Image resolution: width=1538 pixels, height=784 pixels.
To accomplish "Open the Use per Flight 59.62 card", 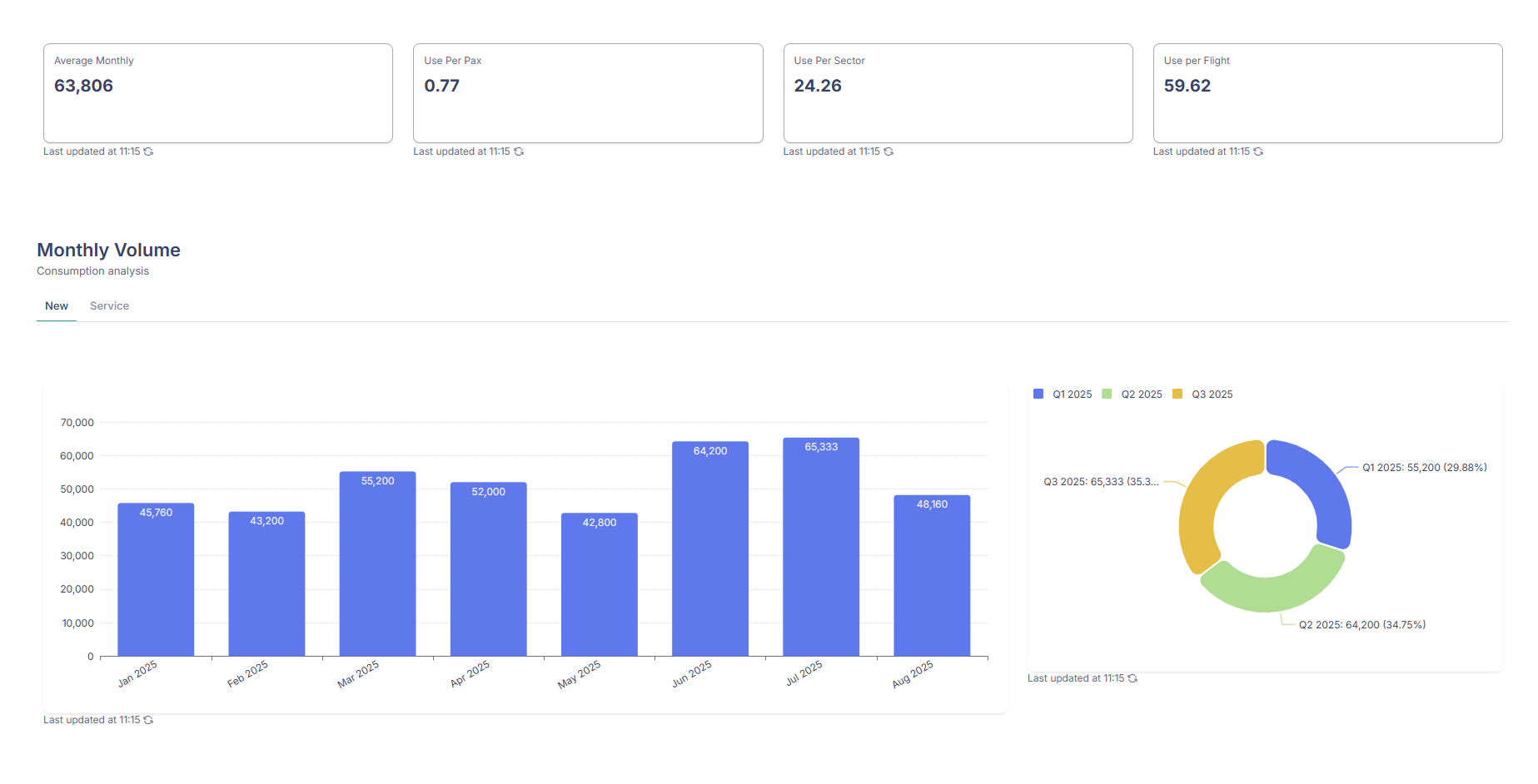I will click(x=1327, y=93).
